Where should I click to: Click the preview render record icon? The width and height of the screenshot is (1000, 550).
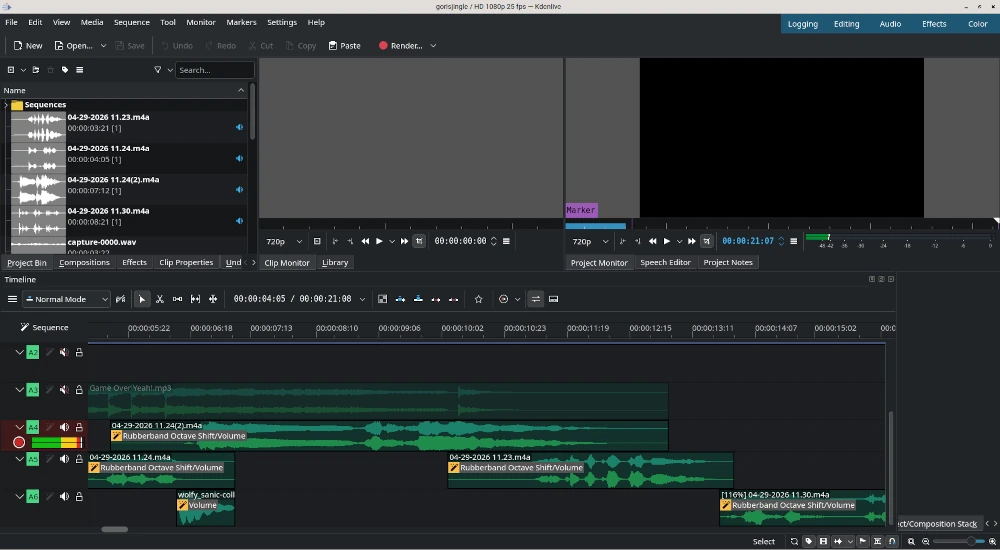pyautogui.click(x=504, y=299)
